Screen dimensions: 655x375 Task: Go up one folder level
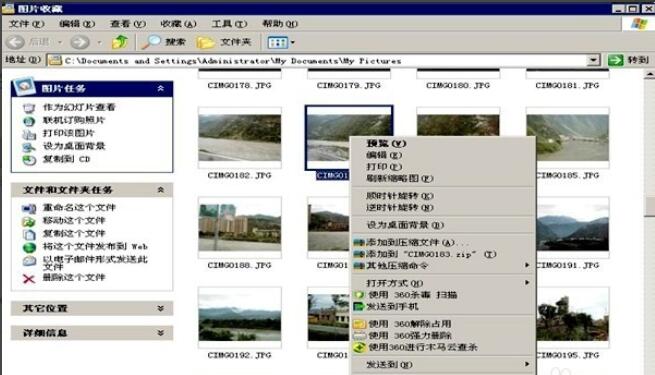click(x=120, y=42)
